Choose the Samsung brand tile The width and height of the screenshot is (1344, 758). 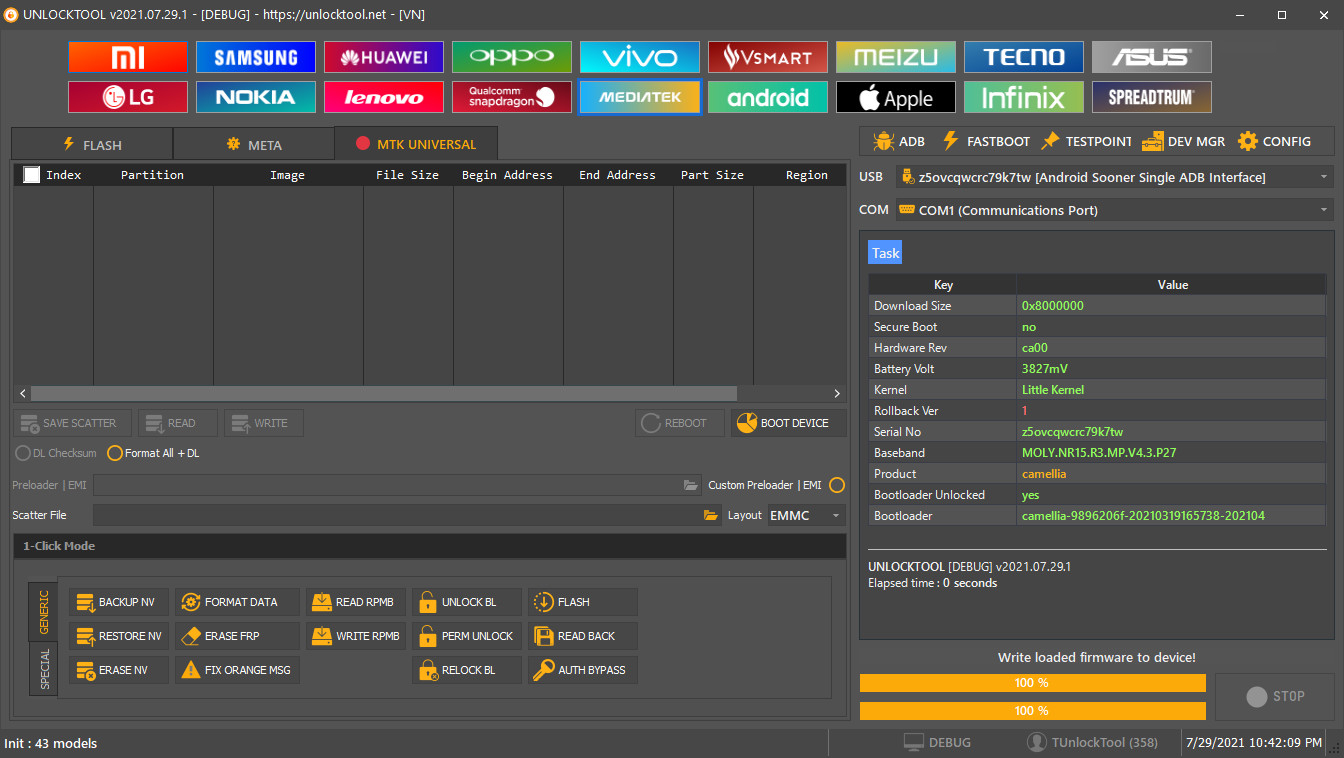tap(256, 57)
